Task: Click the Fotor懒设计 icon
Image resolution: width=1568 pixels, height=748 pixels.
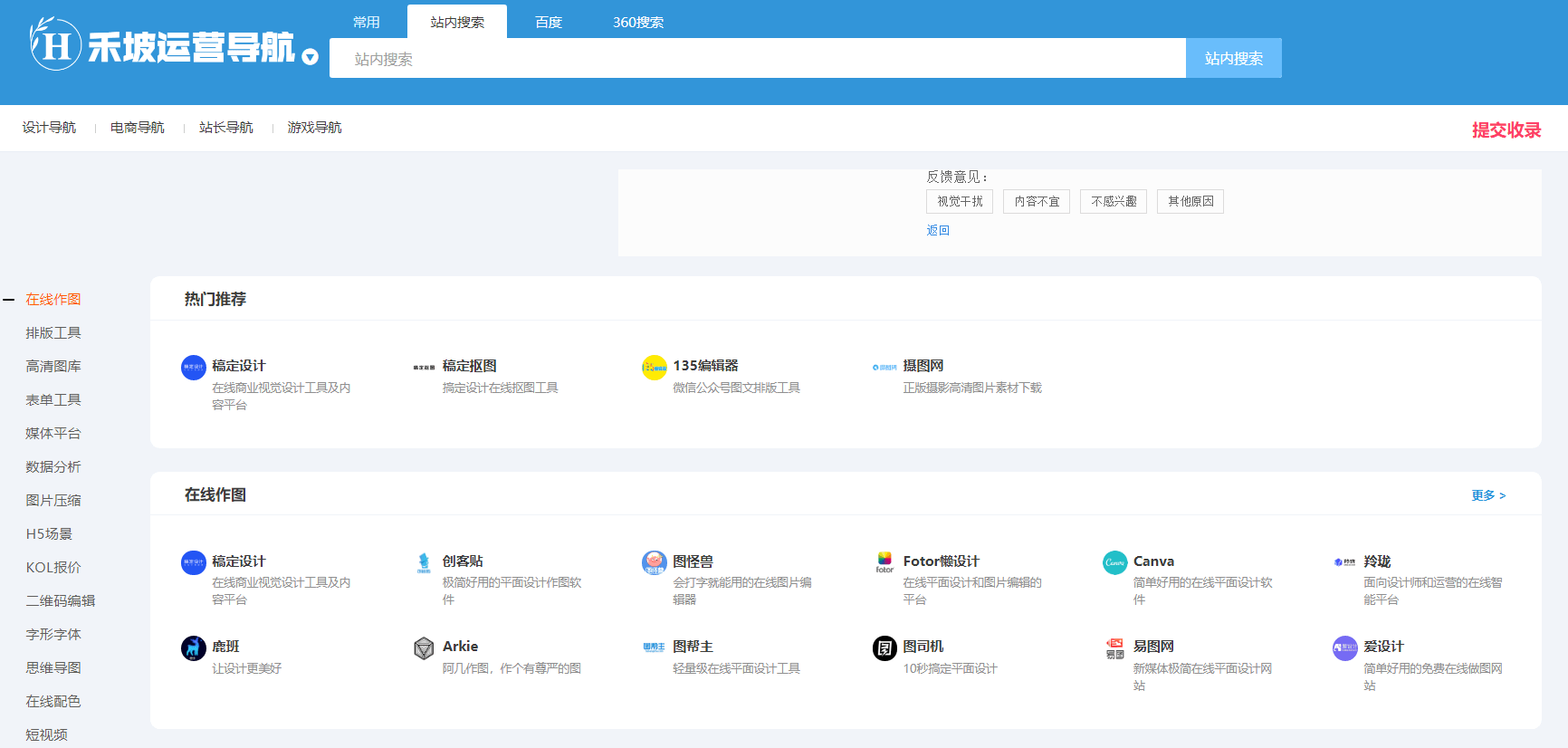Action: [884, 562]
